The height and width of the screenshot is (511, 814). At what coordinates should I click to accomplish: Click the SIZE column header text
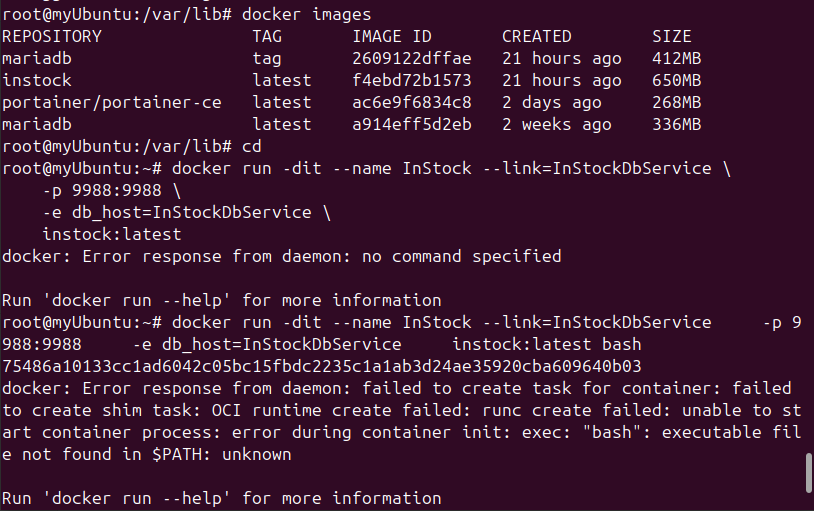pos(671,36)
